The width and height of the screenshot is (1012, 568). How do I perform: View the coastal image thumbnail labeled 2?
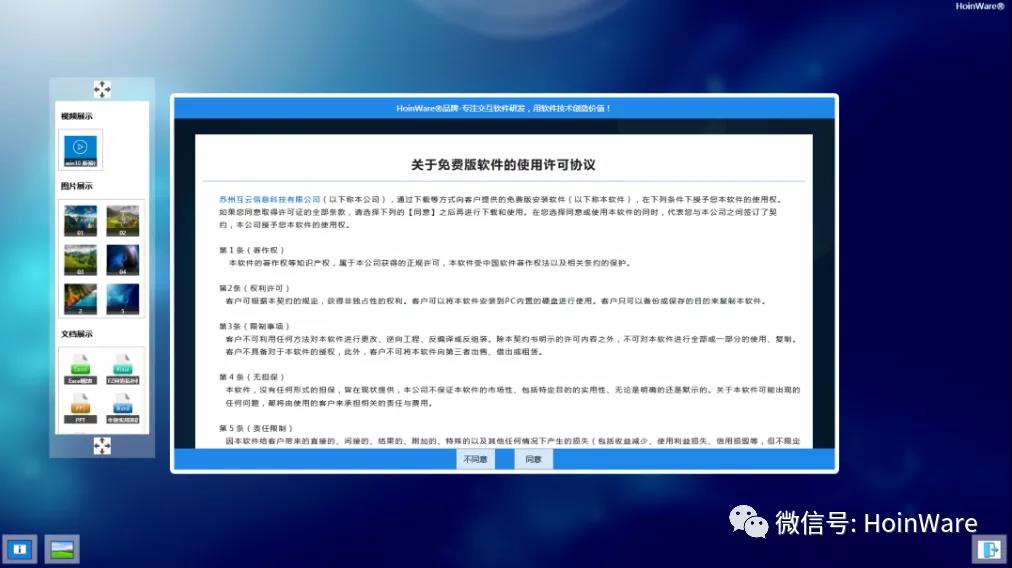click(x=81, y=299)
